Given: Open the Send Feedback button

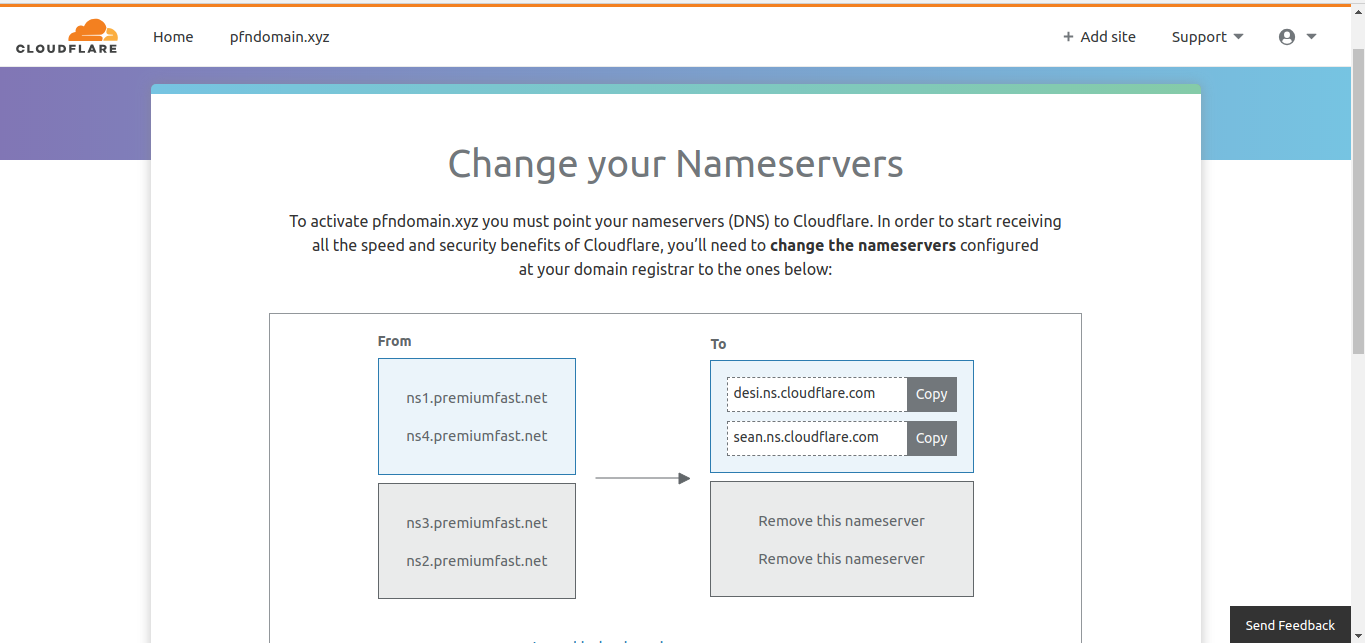Looking at the screenshot, I should (x=1290, y=625).
